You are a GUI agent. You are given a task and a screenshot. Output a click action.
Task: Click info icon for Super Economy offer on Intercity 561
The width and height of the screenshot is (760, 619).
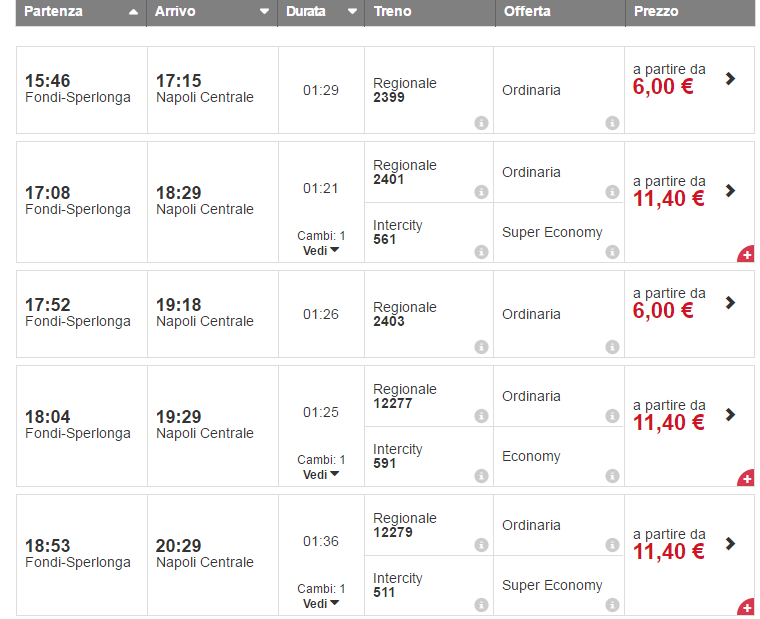(612, 252)
